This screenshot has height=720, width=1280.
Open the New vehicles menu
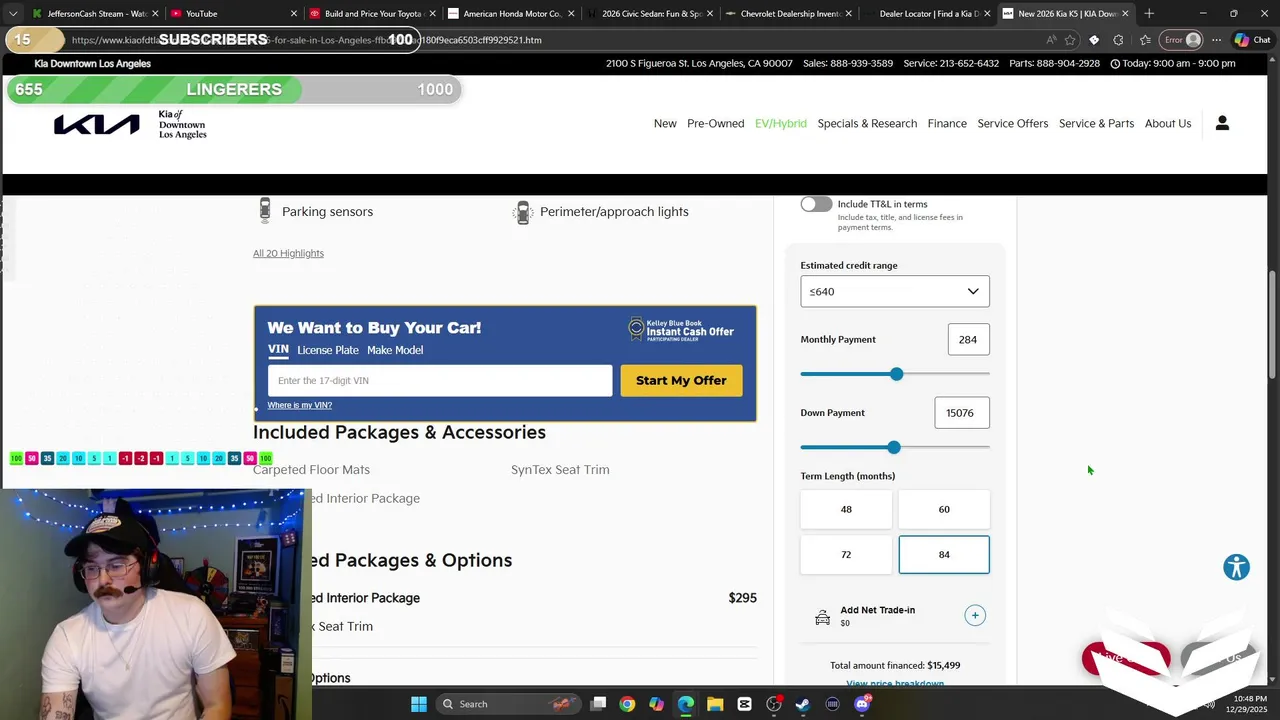click(665, 123)
